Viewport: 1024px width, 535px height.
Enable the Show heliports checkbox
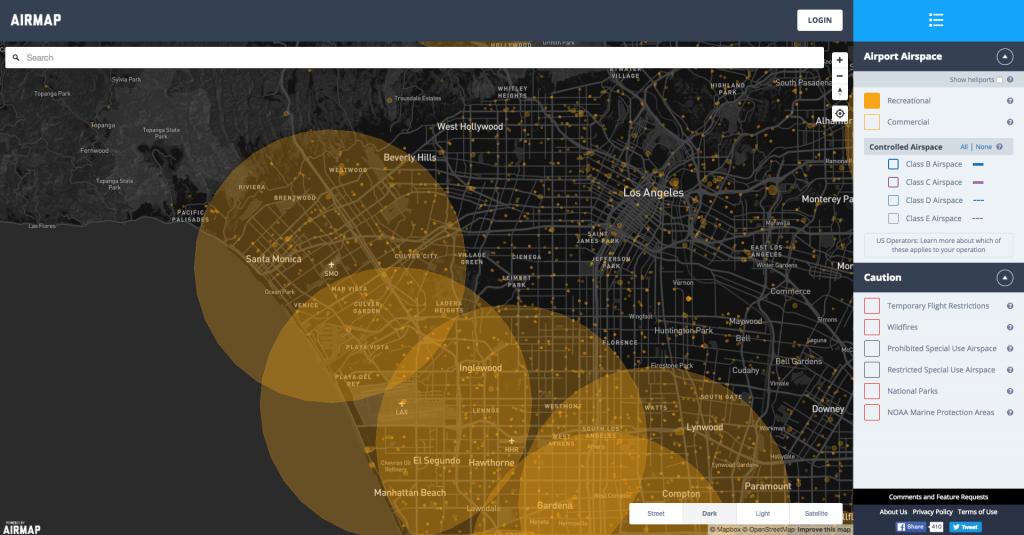(999, 80)
